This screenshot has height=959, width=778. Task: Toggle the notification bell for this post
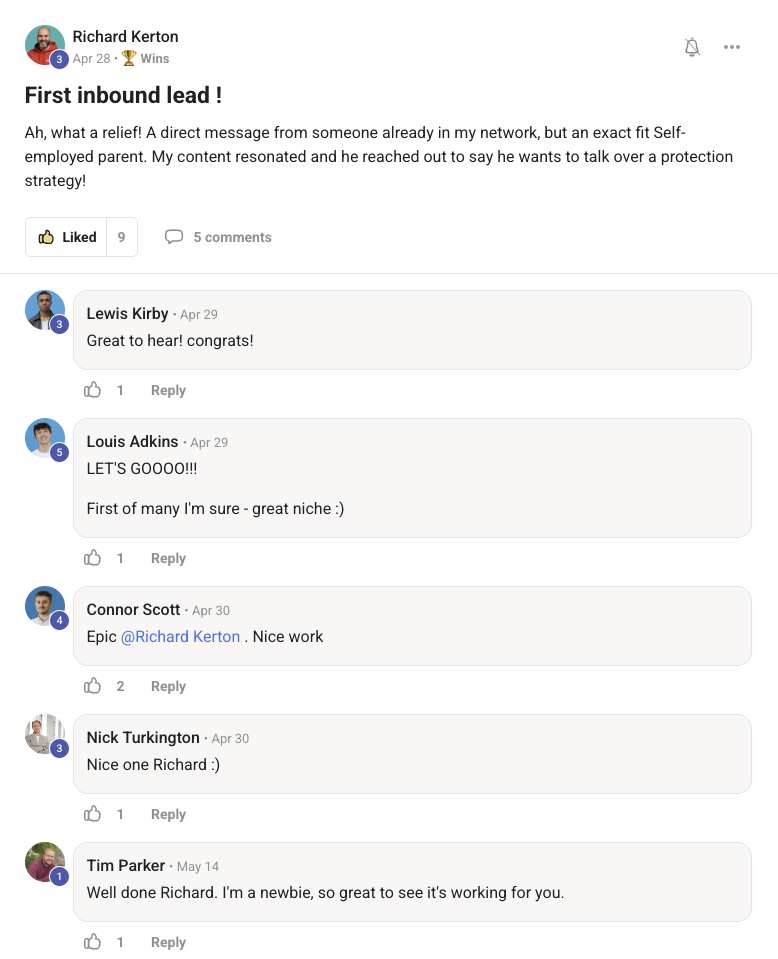pos(692,47)
